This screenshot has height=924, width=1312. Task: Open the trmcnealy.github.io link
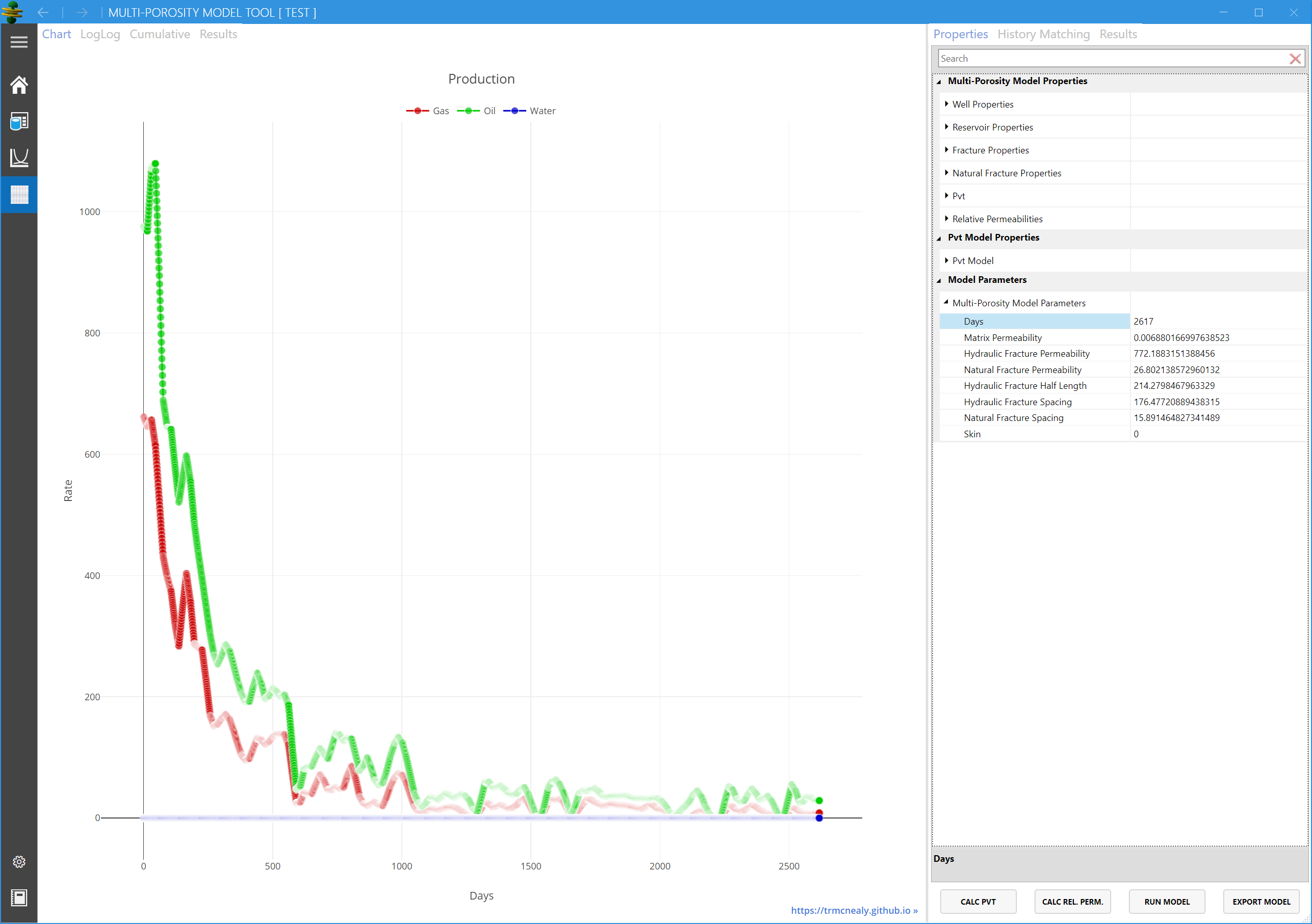[x=853, y=910]
